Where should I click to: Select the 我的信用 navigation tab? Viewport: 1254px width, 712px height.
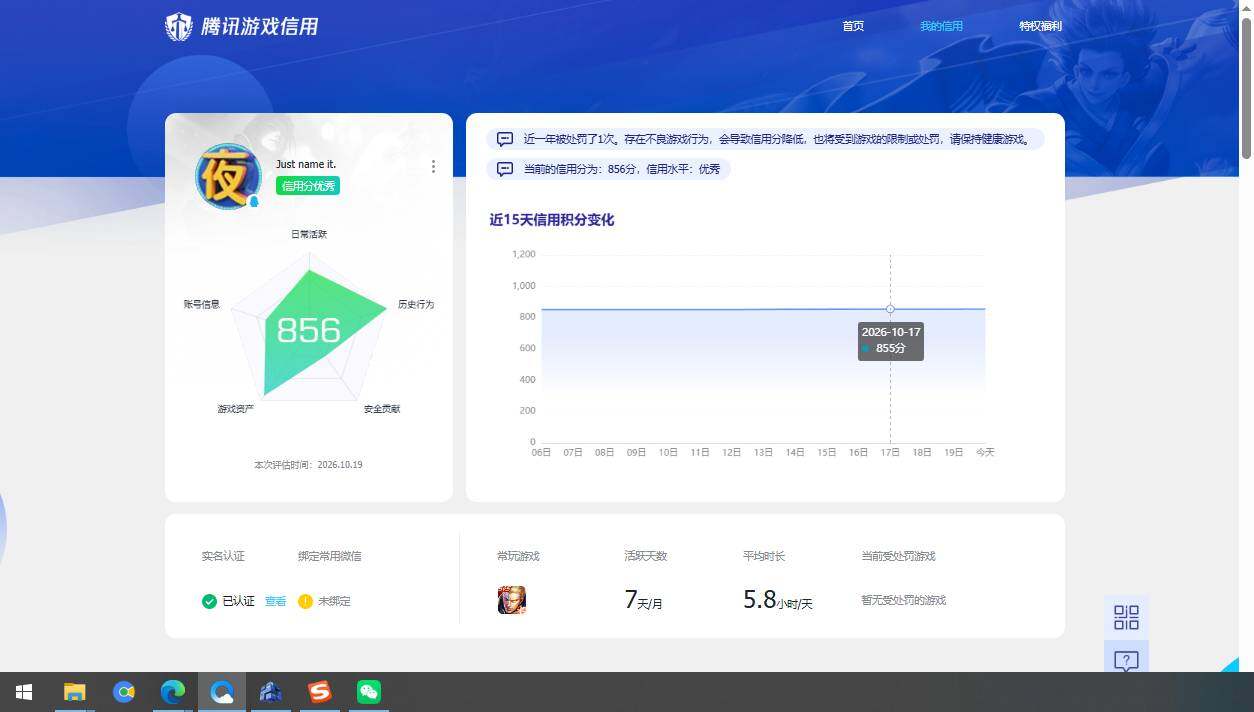pyautogui.click(x=941, y=26)
